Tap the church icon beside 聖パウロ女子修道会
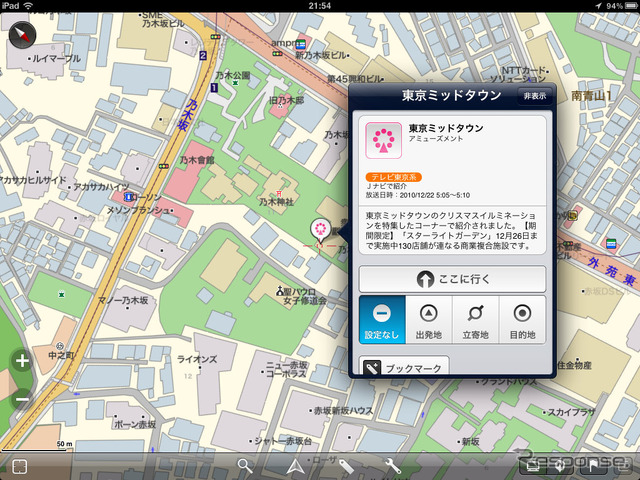This screenshot has width=640, height=480. pyautogui.click(x=280, y=292)
